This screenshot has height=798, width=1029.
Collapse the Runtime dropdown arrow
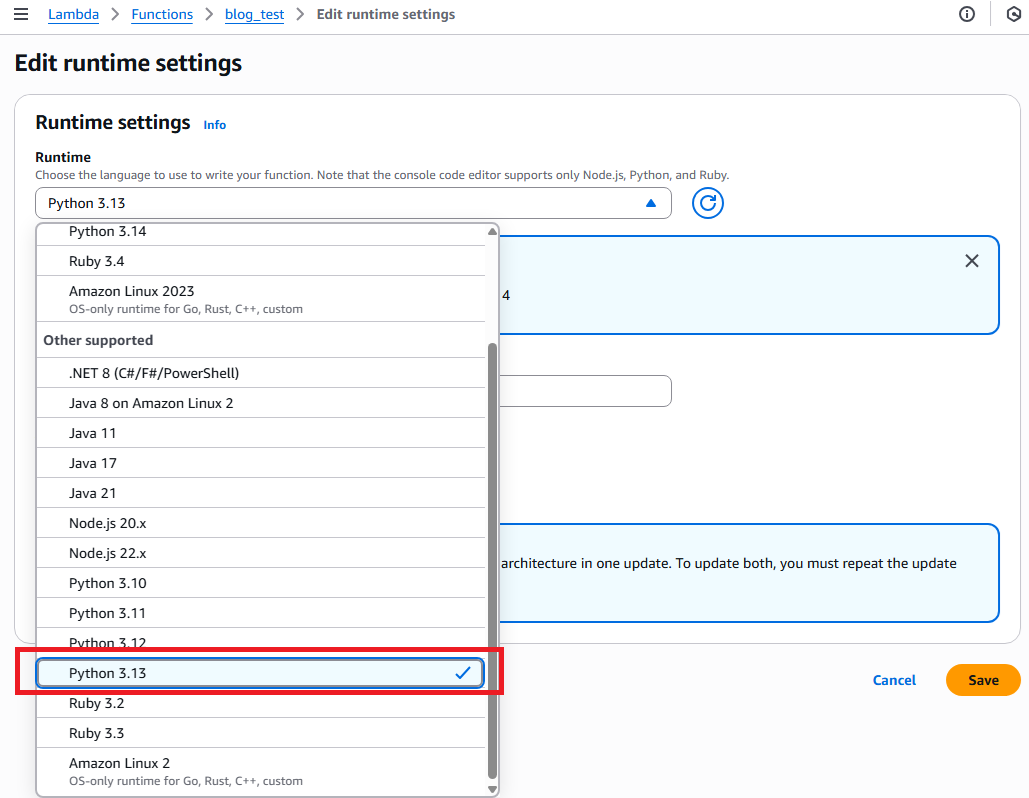(651, 203)
